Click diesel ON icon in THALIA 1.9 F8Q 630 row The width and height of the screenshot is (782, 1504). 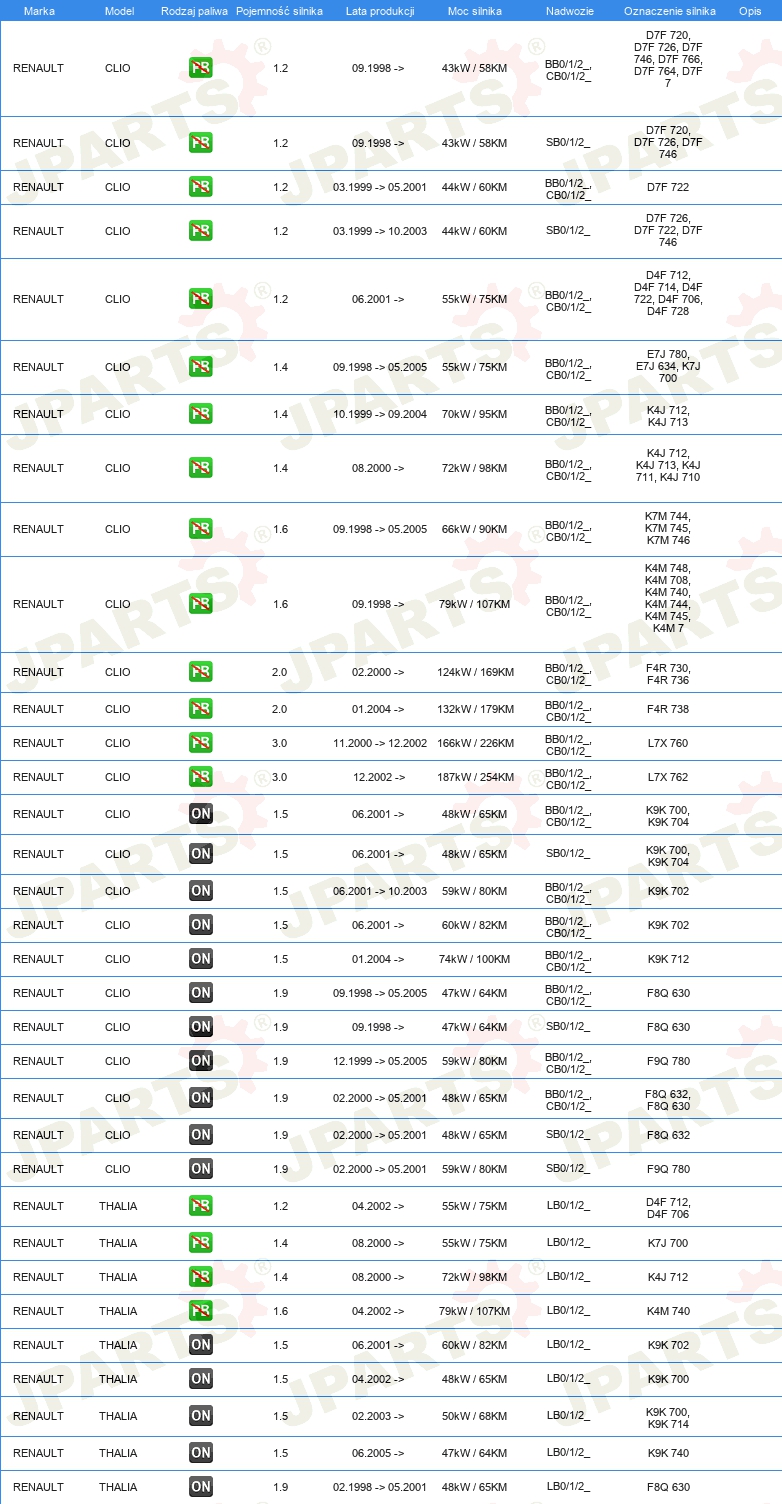[201, 1487]
